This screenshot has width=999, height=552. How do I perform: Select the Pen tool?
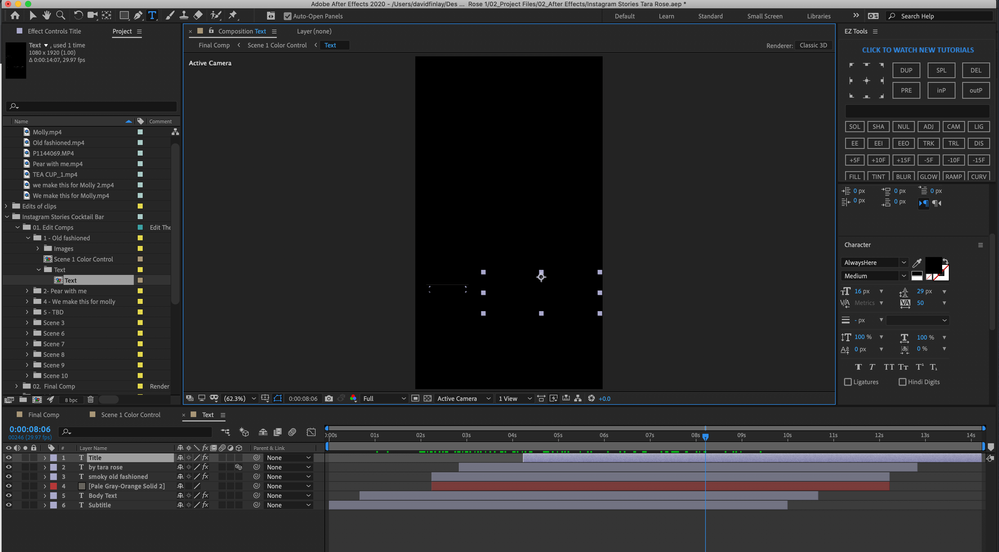(x=137, y=16)
